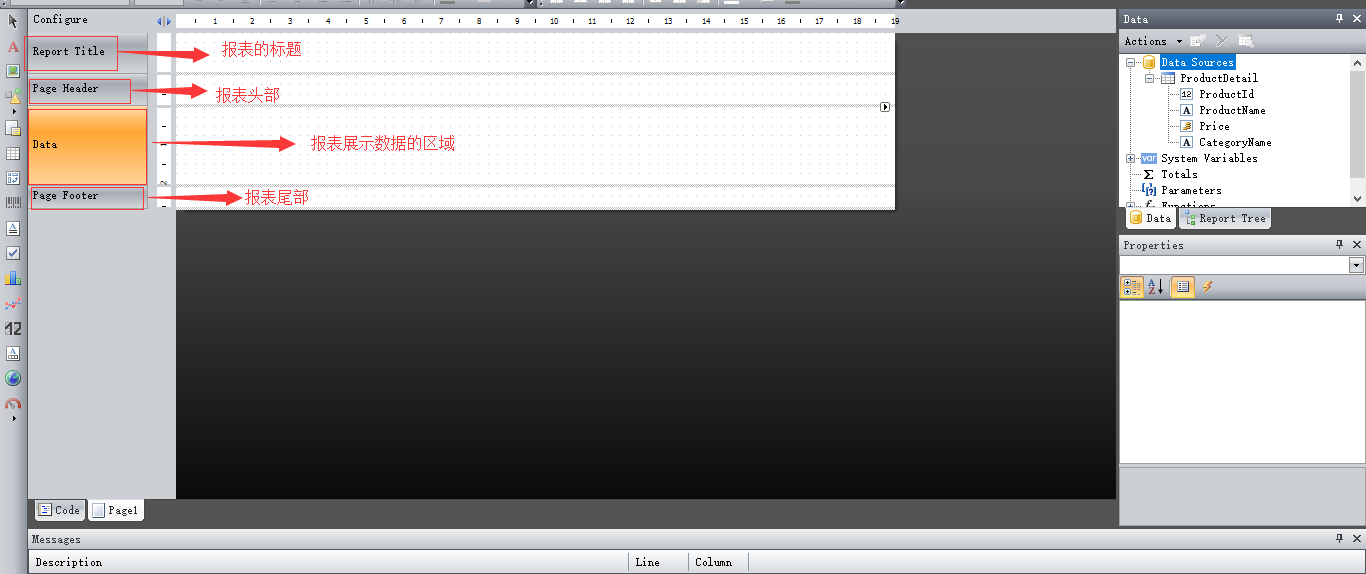Open the Report Tree tab
Image resolution: width=1366 pixels, height=574 pixels.
[1225, 218]
